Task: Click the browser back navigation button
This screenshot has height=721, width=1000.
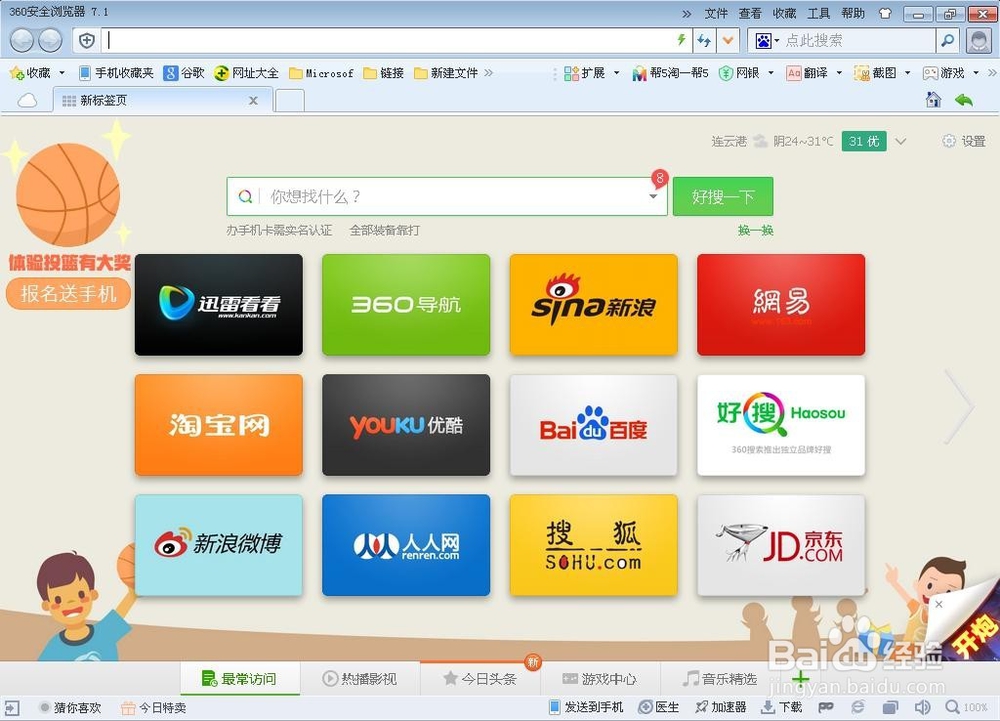Action: [x=21, y=41]
